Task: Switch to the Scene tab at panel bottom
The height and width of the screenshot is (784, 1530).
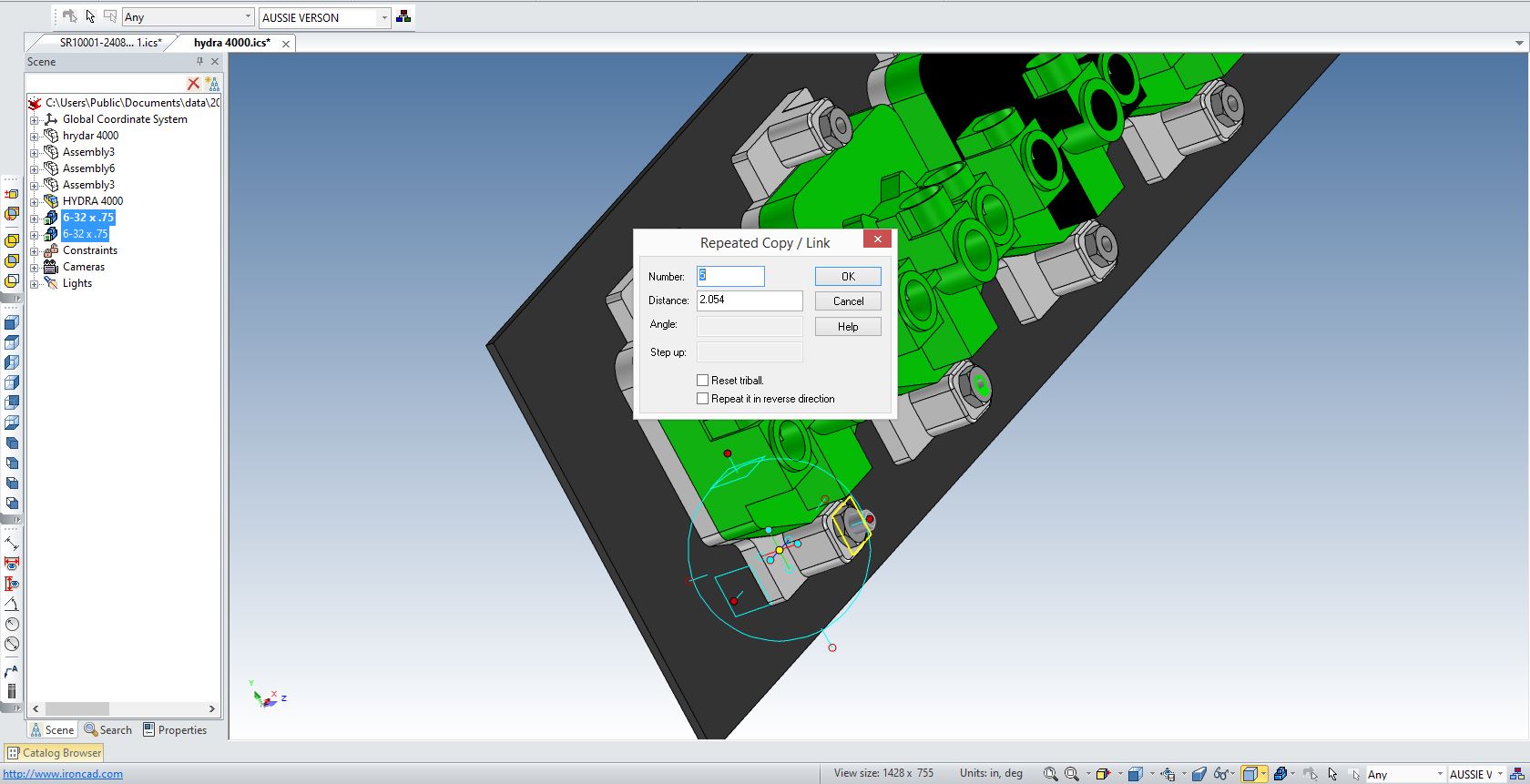Action: [52, 730]
